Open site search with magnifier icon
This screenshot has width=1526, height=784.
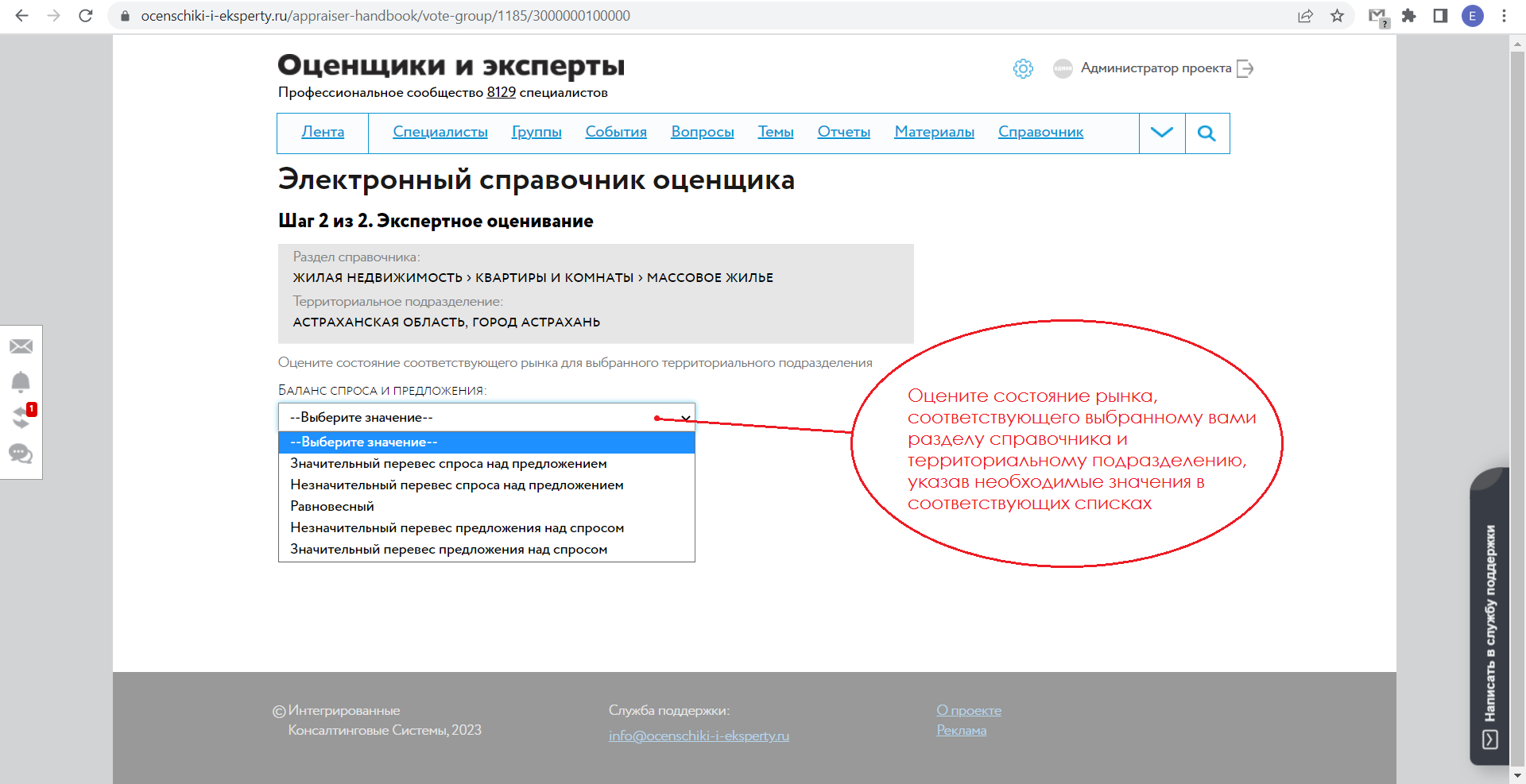point(1206,133)
